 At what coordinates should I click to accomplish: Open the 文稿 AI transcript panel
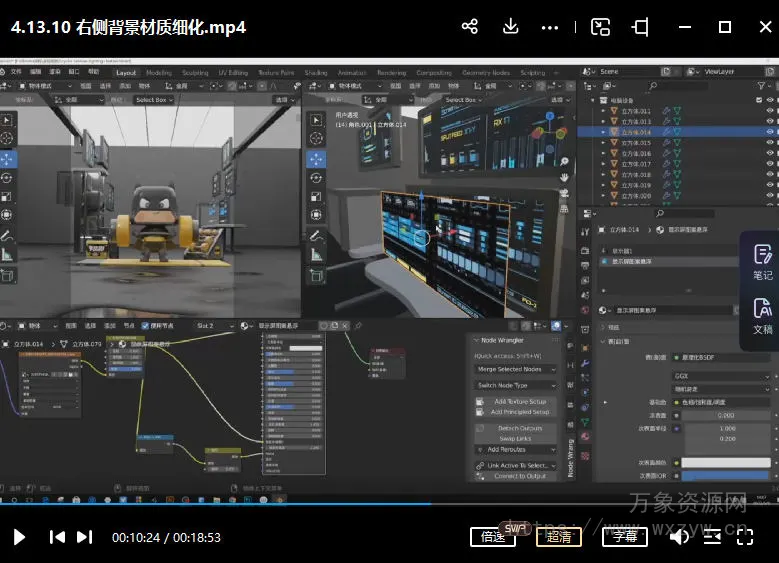click(762, 315)
